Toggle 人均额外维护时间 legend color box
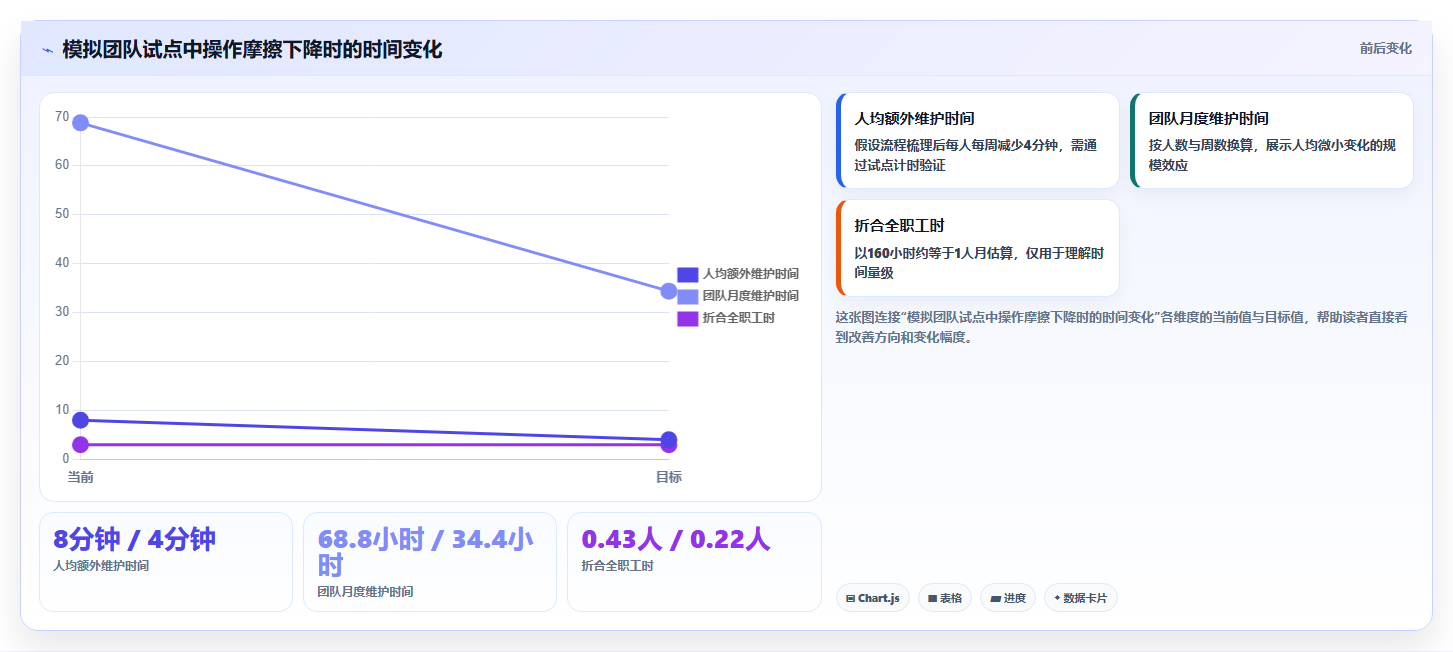This screenshot has height=652, width=1453. tap(688, 274)
